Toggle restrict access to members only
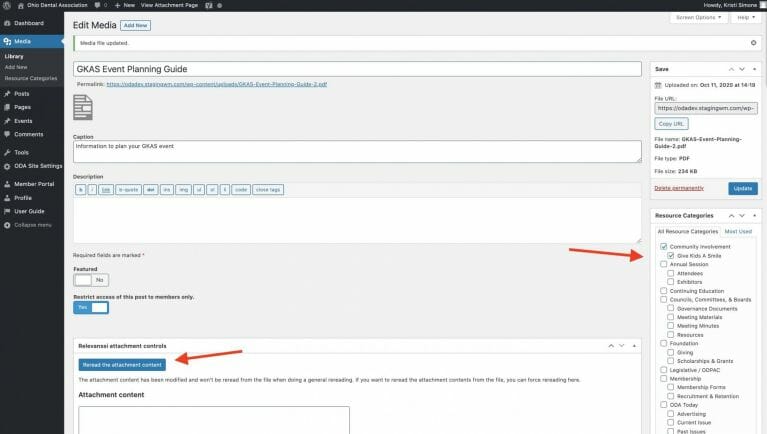Viewport: 767px width, 434px height. pos(91,307)
